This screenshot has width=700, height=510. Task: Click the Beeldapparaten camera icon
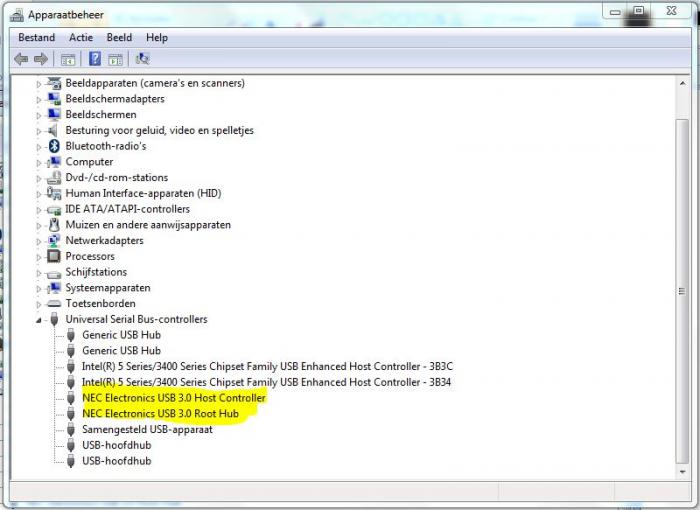pos(54,83)
